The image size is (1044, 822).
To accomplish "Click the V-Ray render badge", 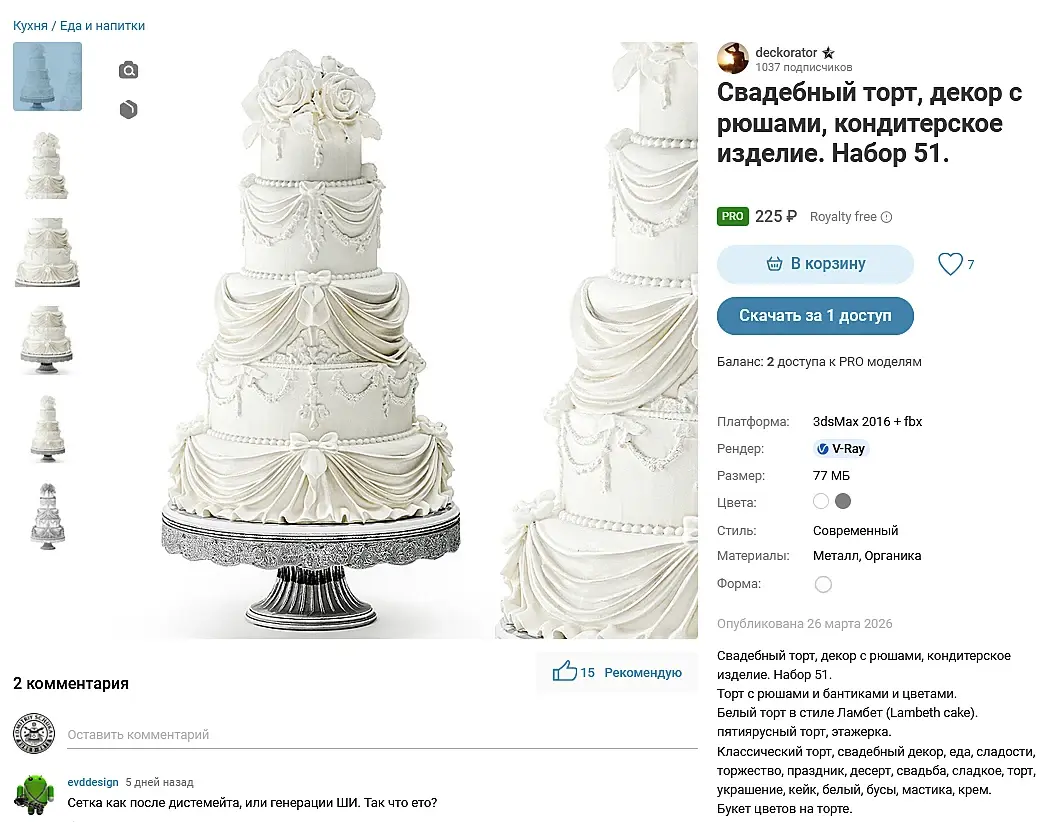I will [841, 449].
